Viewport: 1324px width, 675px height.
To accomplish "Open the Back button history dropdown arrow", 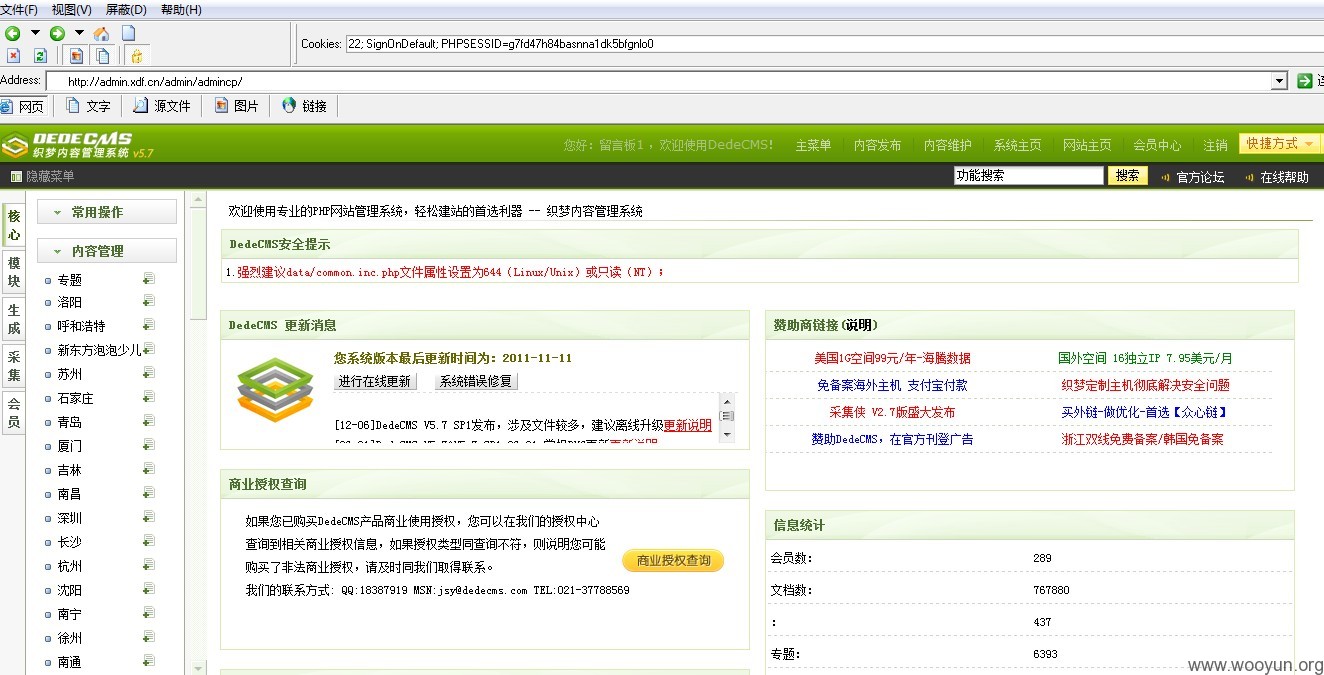I will 35,33.
